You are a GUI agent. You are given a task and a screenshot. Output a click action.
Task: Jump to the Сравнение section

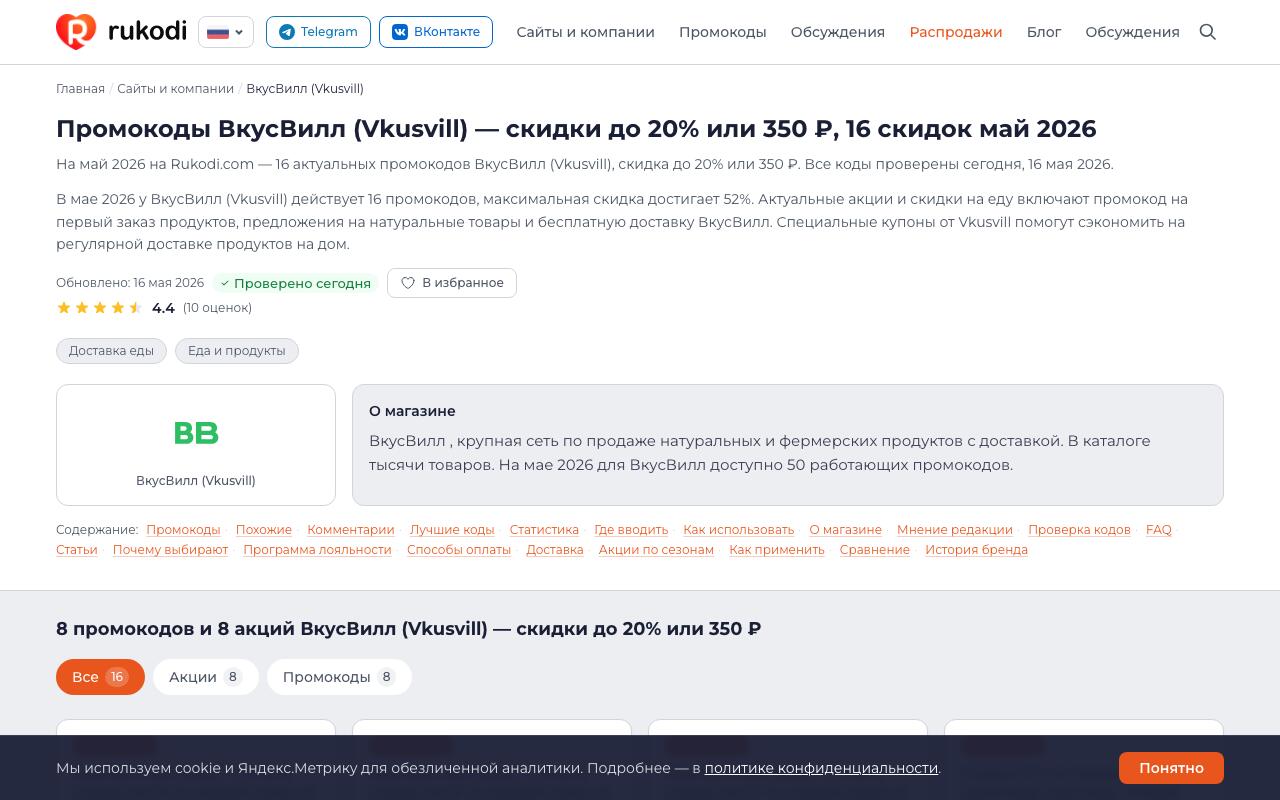(x=875, y=550)
